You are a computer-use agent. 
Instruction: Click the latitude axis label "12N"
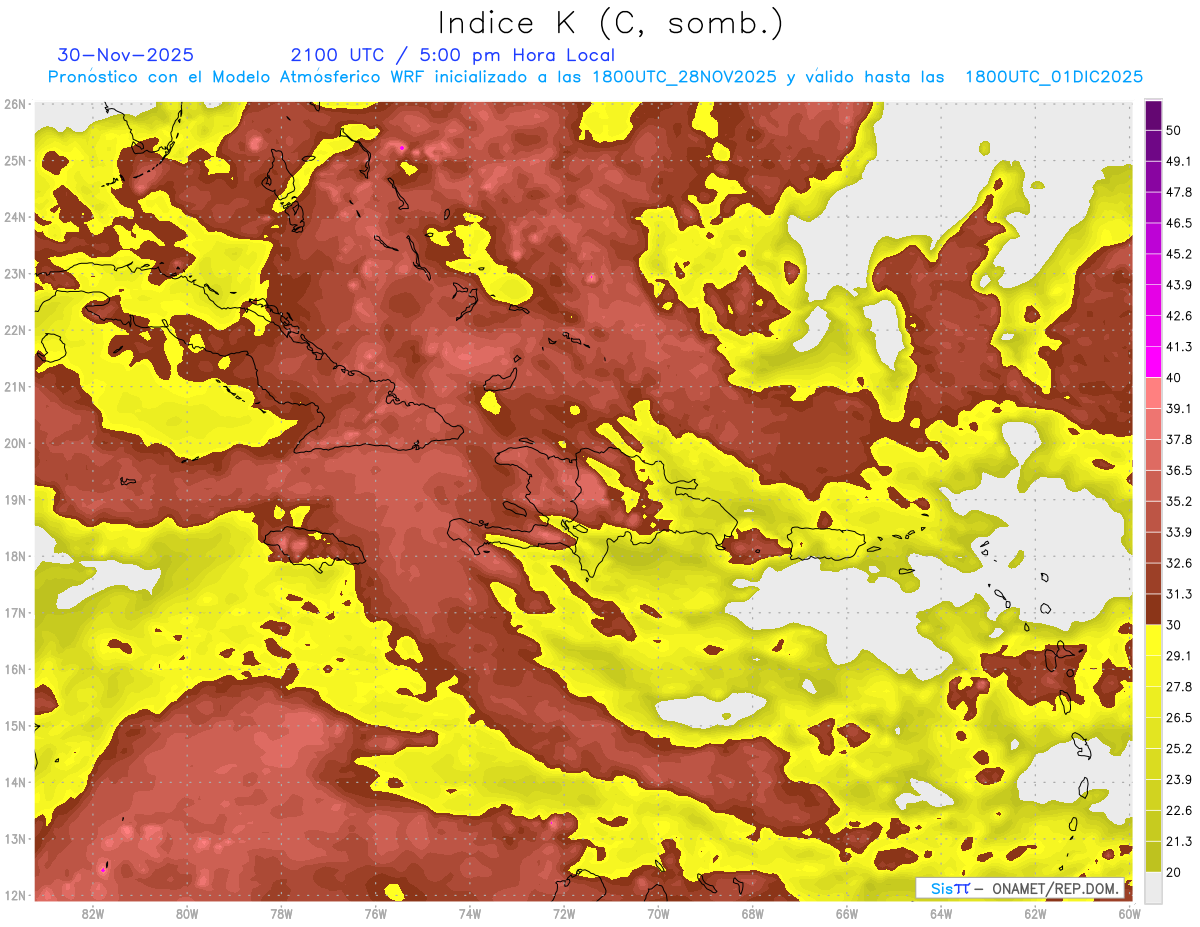click(14, 895)
